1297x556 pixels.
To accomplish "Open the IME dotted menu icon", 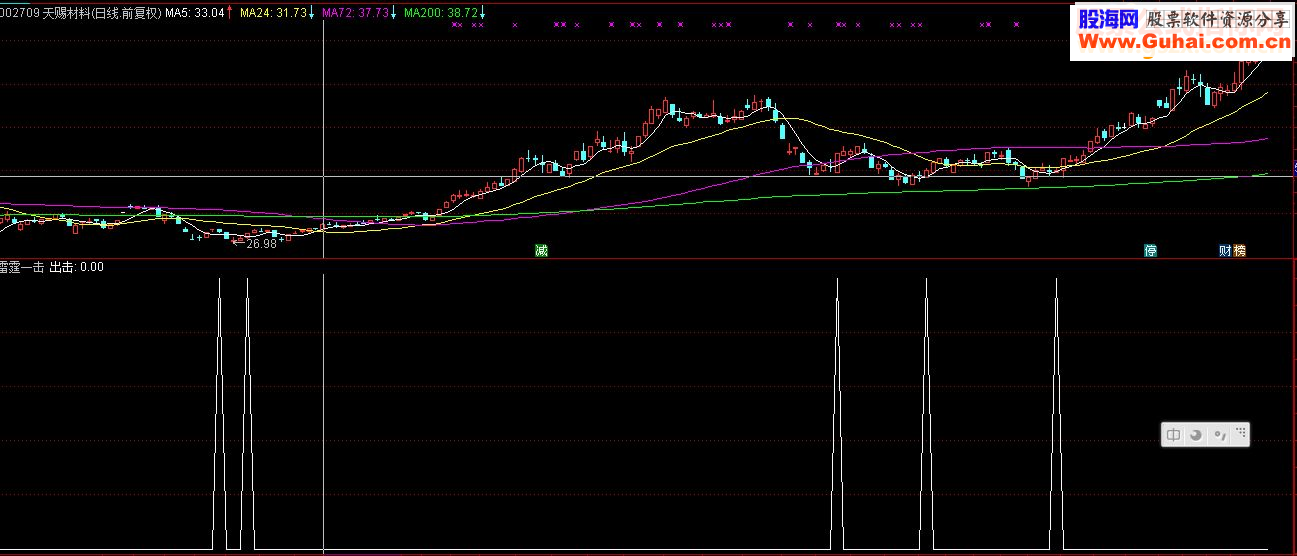I will coord(1240,433).
